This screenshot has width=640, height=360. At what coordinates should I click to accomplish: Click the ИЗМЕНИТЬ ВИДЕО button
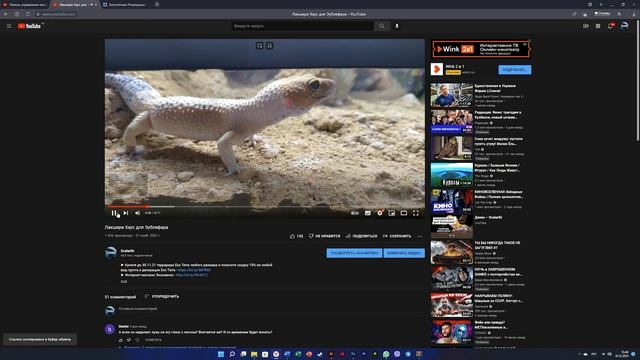point(404,253)
